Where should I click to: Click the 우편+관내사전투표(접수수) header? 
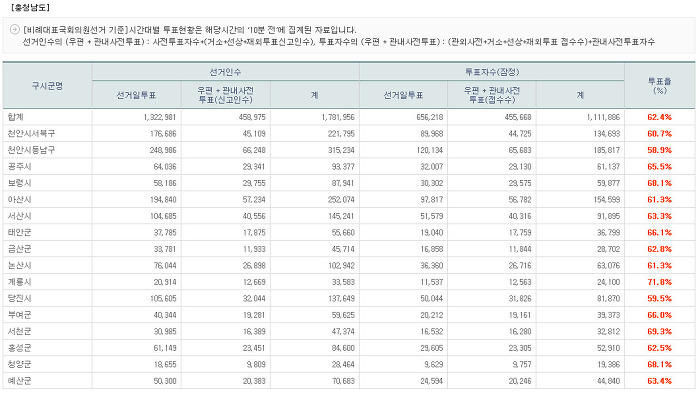click(492, 95)
